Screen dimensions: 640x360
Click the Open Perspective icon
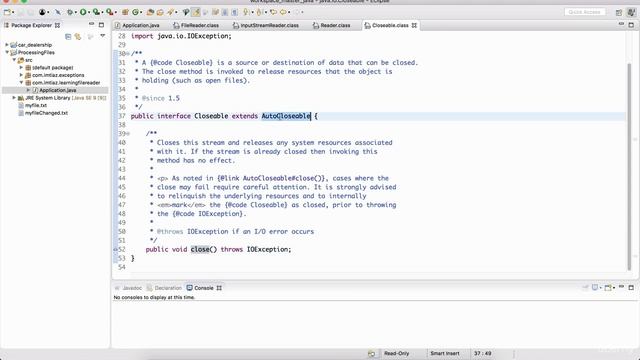[x=619, y=13]
